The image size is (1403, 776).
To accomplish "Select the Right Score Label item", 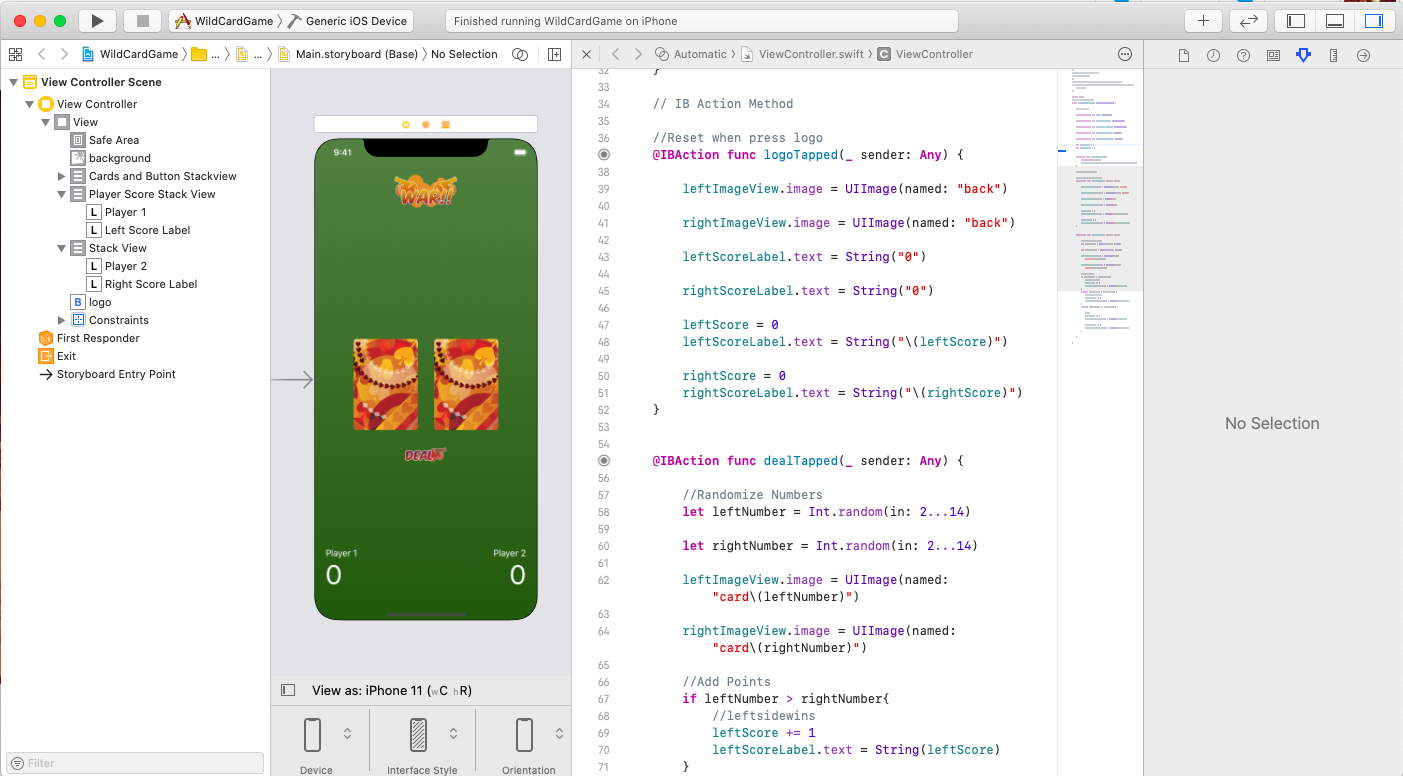I will pos(150,284).
